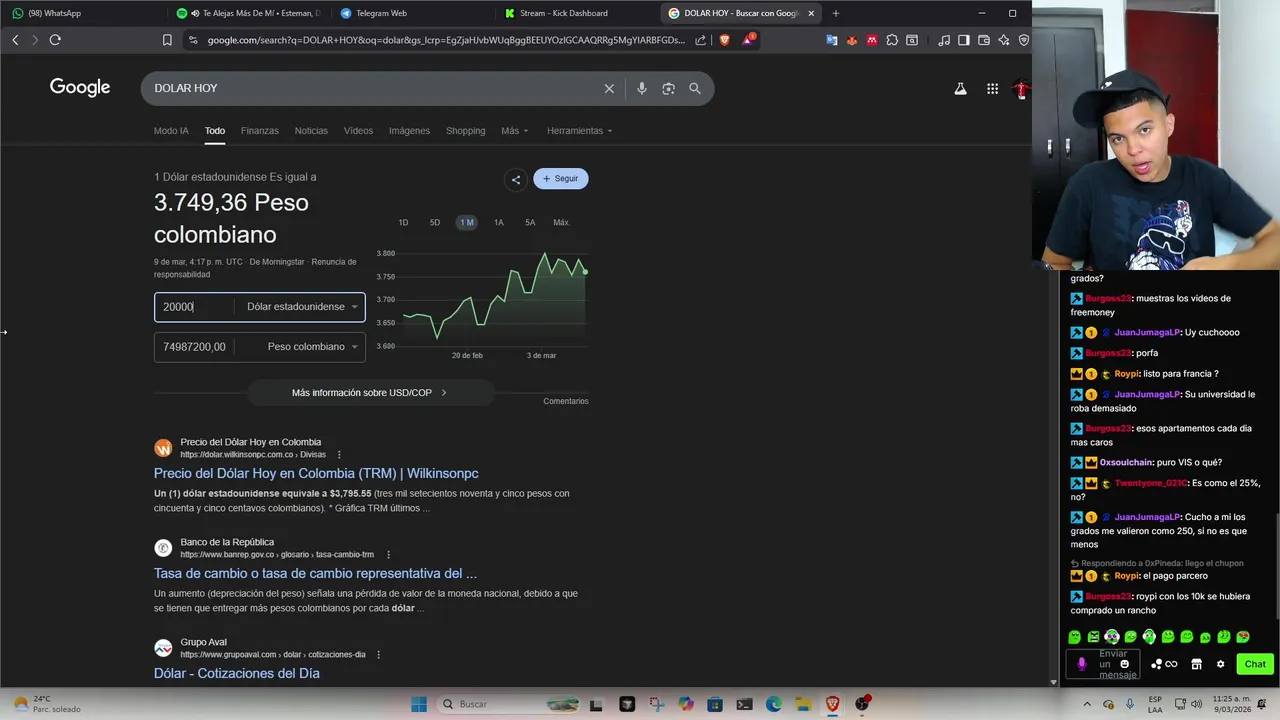Image resolution: width=1280 pixels, height=720 pixels.
Task: Click the 20000 dollar amount field
Action: pyautogui.click(x=195, y=307)
